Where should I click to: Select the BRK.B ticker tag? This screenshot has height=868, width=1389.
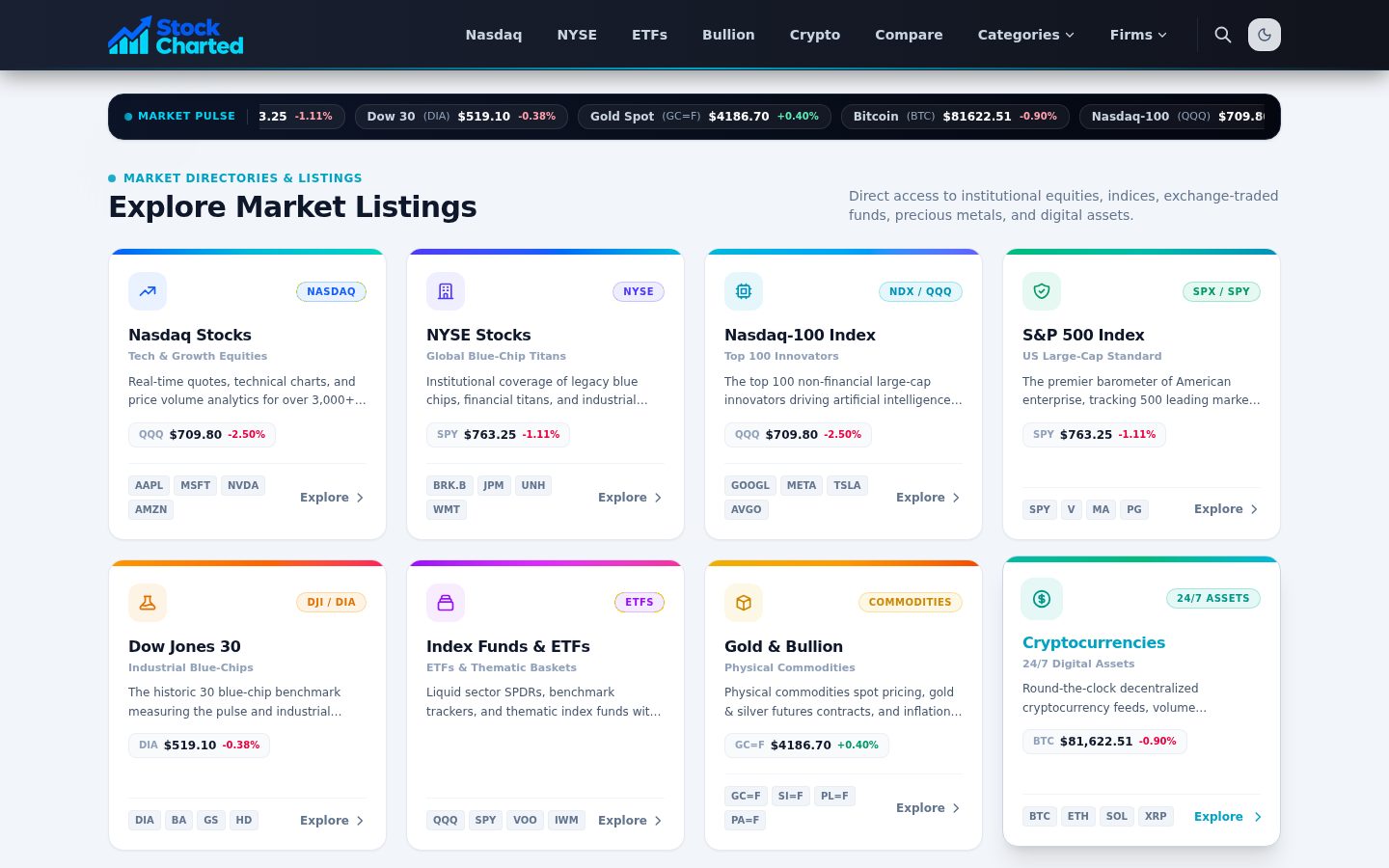point(449,486)
